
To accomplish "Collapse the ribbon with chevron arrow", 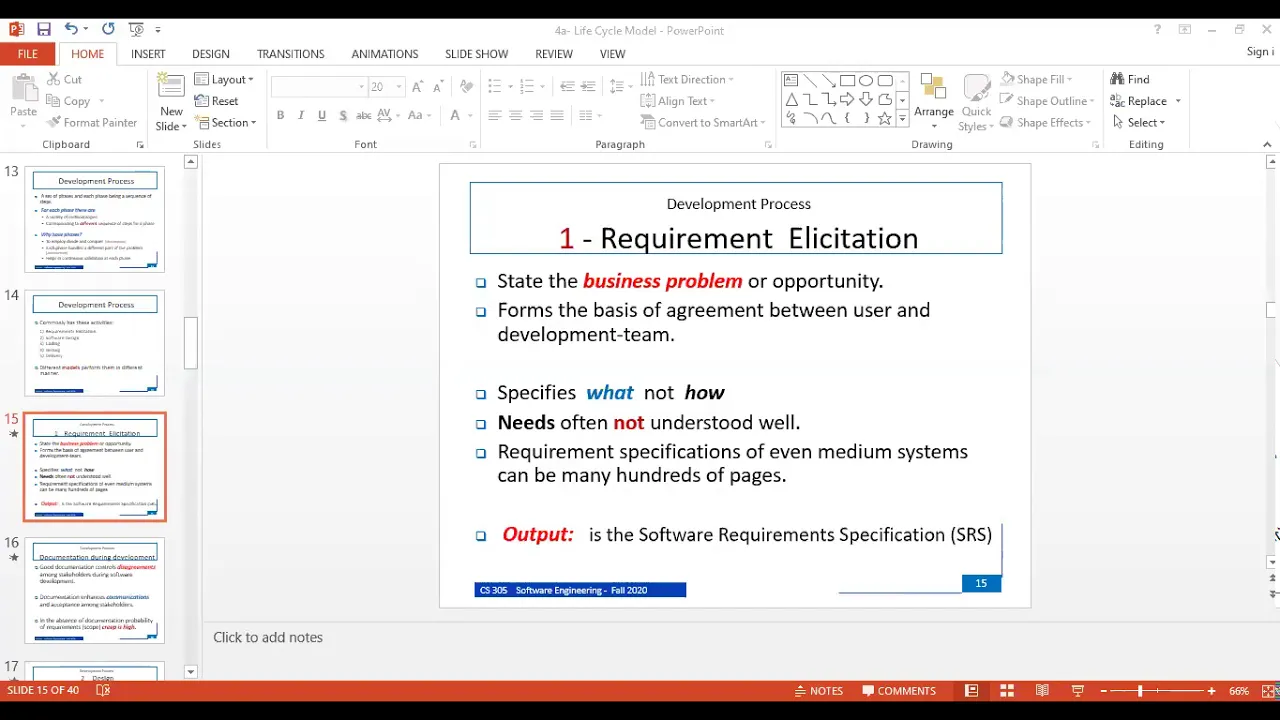I will click(x=1267, y=145).
